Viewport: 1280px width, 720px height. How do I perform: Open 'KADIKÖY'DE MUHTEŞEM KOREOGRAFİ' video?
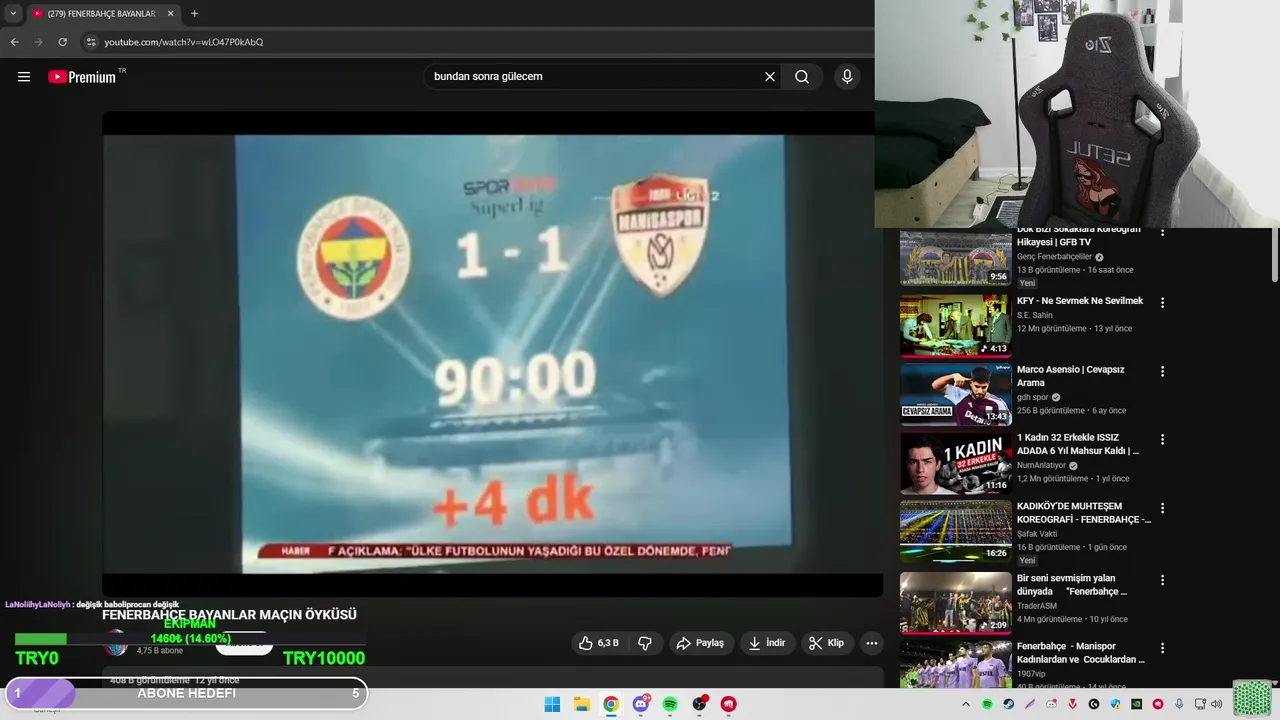[1084, 513]
